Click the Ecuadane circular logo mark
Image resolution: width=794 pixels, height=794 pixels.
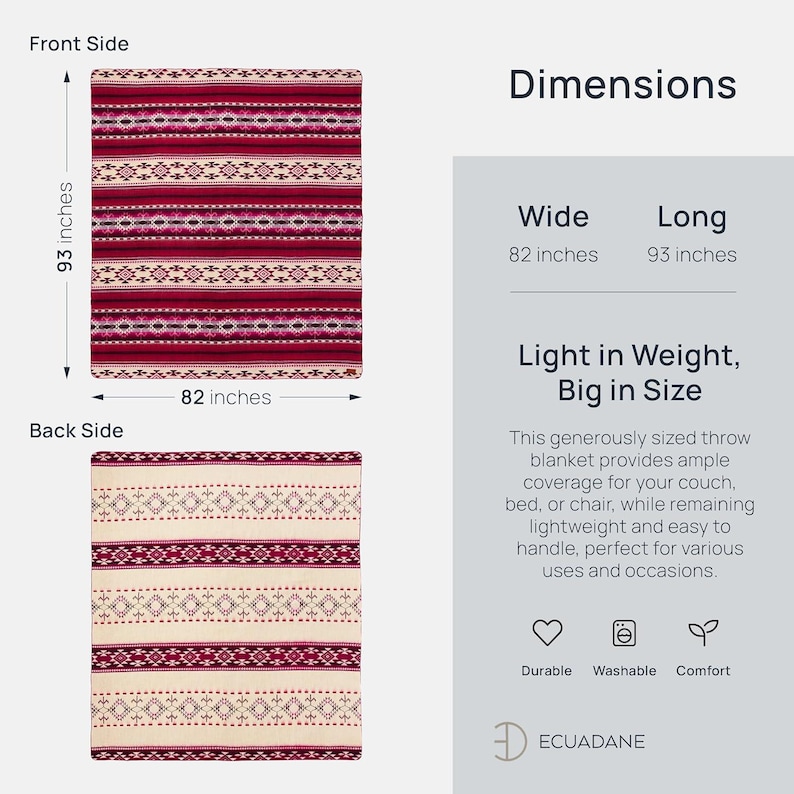coord(510,741)
